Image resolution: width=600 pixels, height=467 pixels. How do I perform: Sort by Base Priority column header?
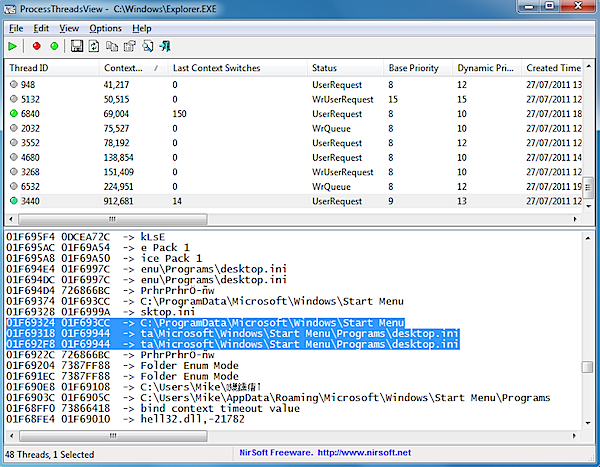pyautogui.click(x=418, y=68)
